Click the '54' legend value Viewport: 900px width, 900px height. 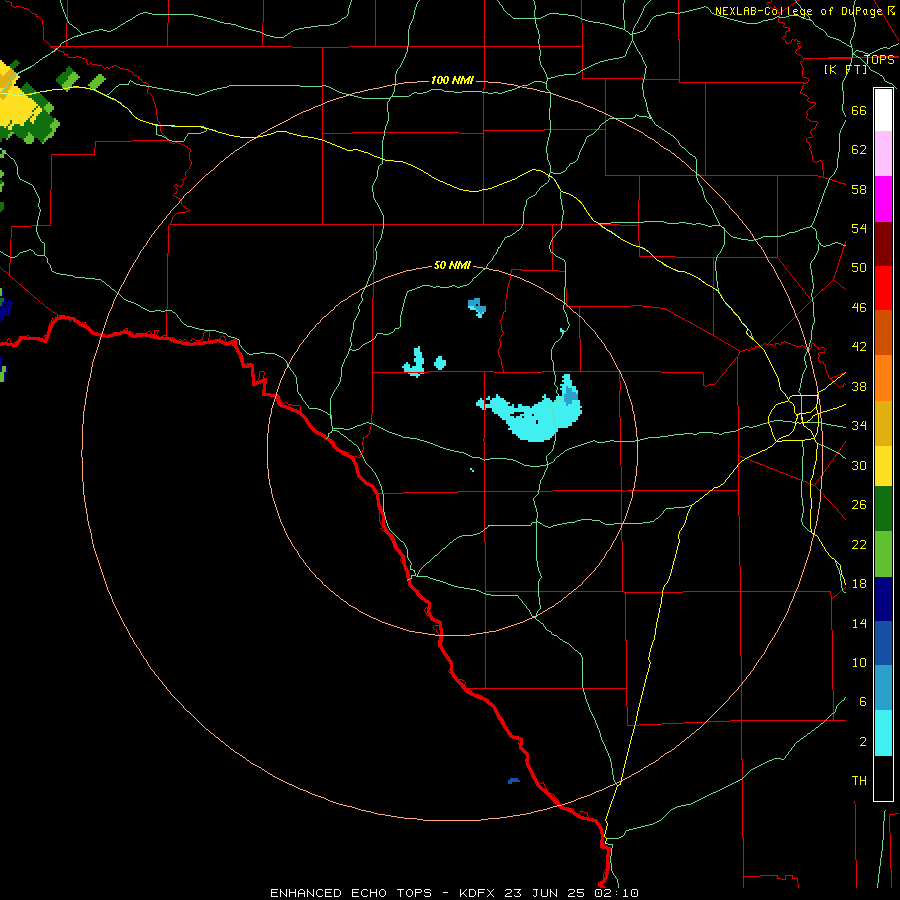[859, 228]
